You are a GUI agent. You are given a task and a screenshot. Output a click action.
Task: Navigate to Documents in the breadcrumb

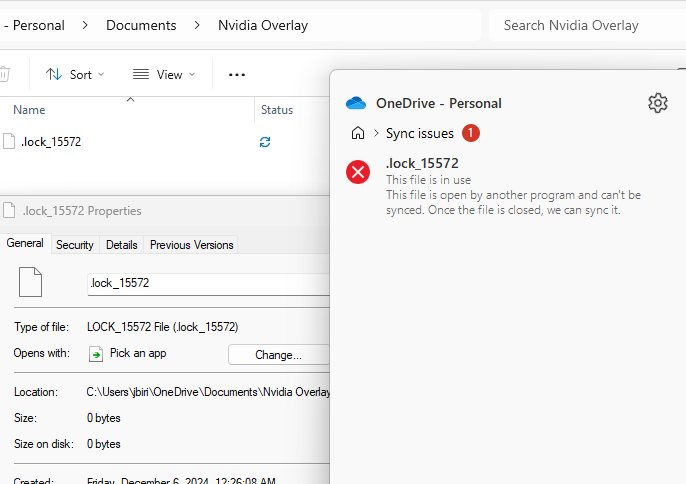[141, 25]
